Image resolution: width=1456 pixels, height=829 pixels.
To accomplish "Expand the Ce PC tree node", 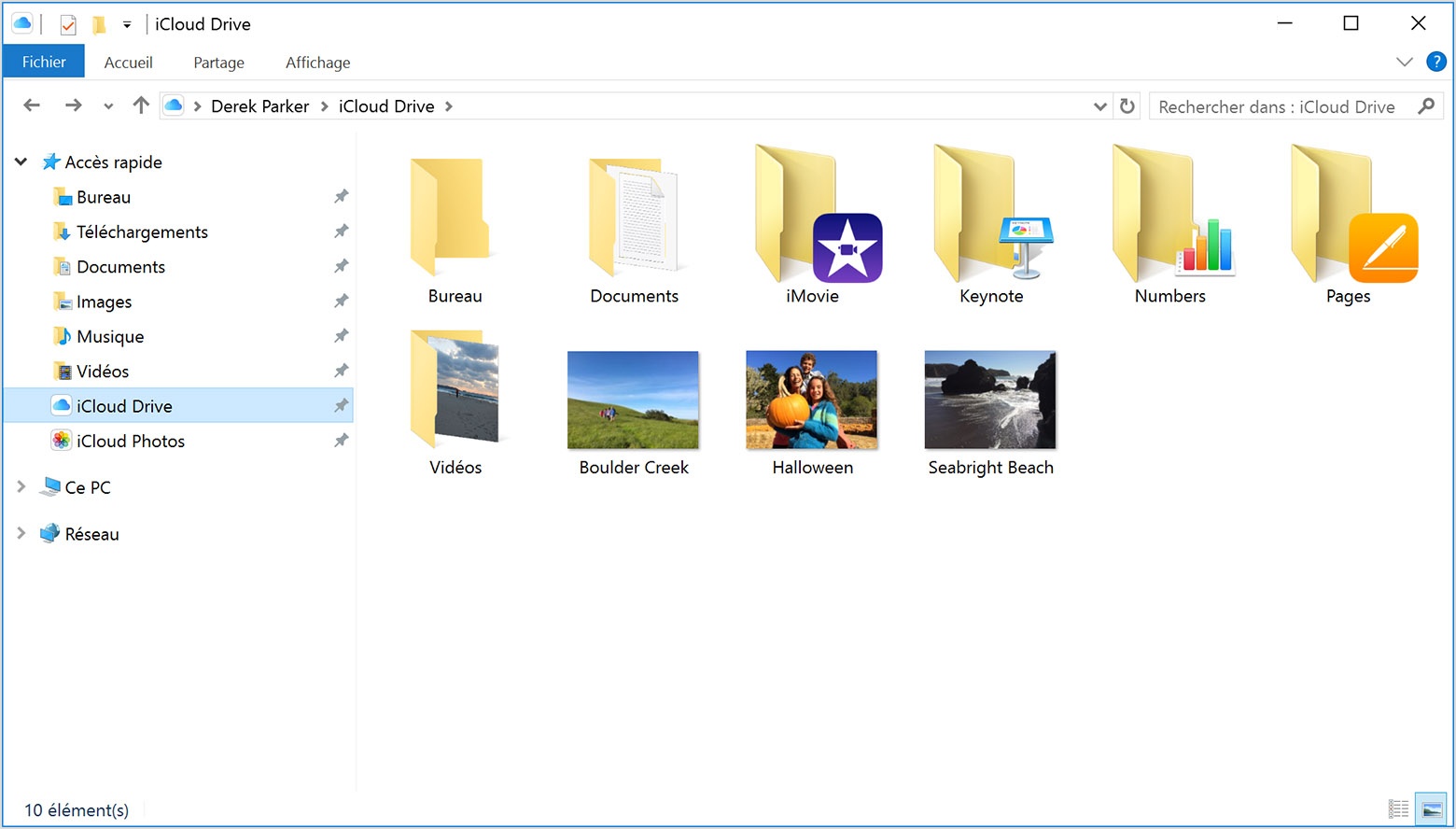I will click(x=21, y=486).
